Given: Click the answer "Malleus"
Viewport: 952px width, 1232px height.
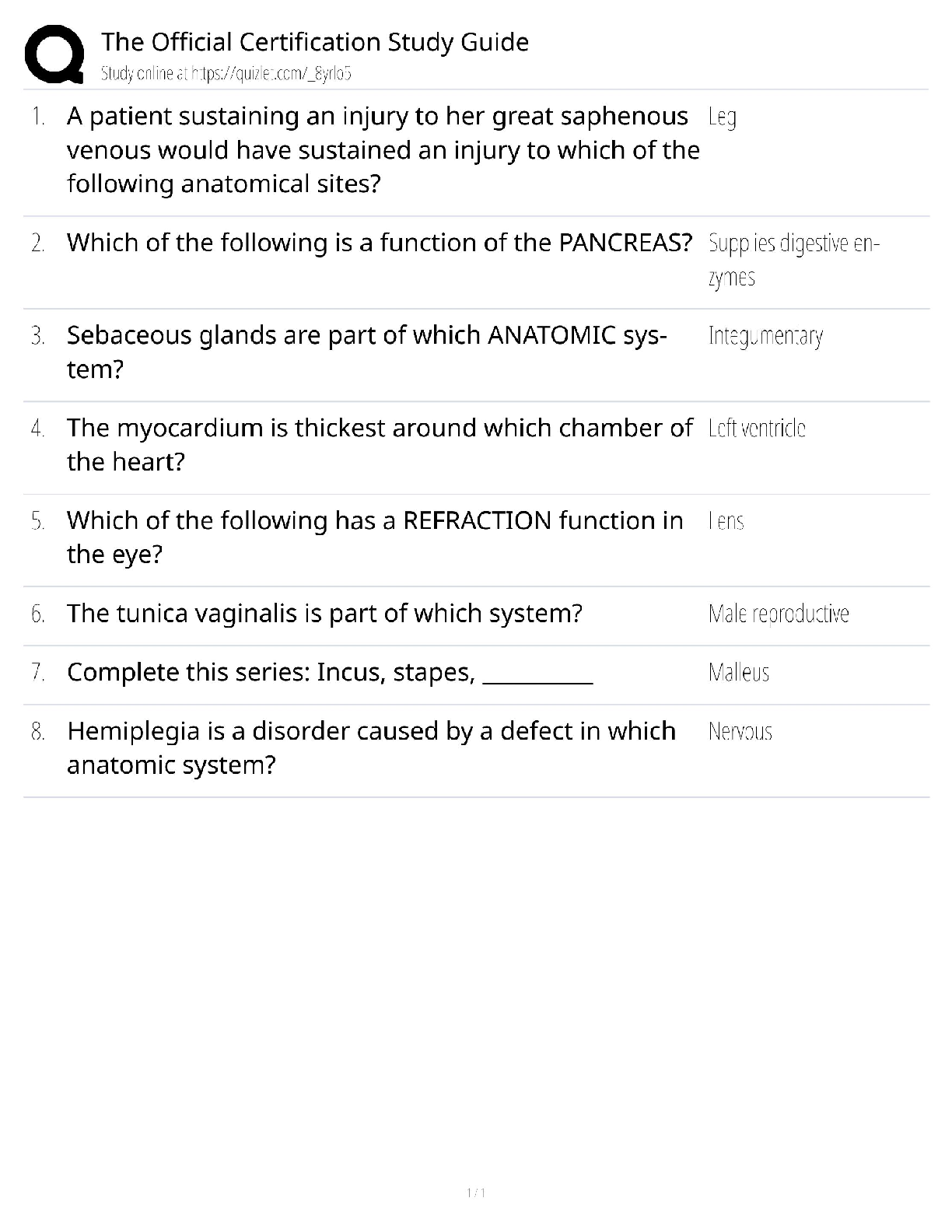Looking at the screenshot, I should click(739, 672).
